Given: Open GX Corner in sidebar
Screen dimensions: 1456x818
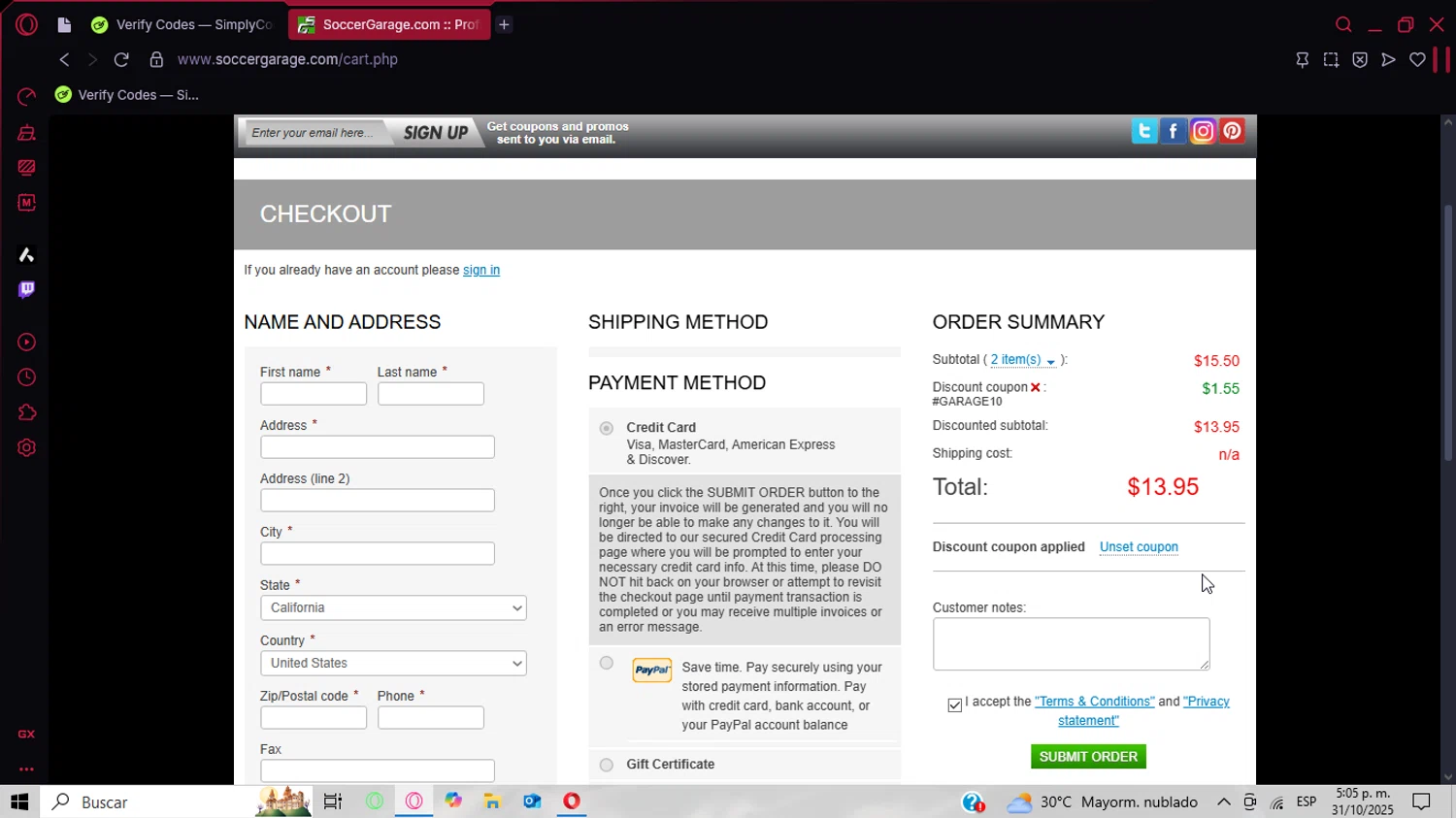Looking at the screenshot, I should [26, 734].
